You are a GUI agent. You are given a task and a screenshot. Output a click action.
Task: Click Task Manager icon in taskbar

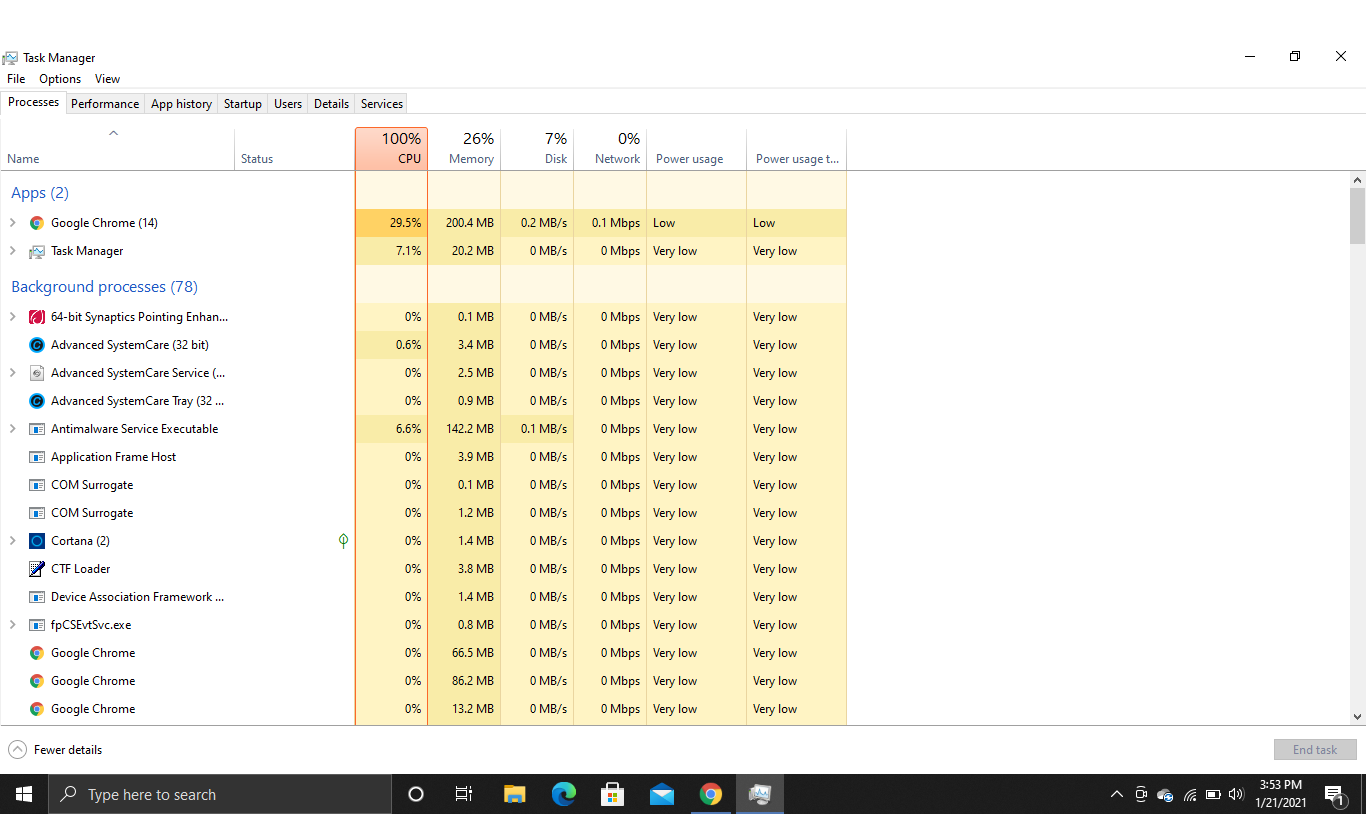[x=760, y=794]
